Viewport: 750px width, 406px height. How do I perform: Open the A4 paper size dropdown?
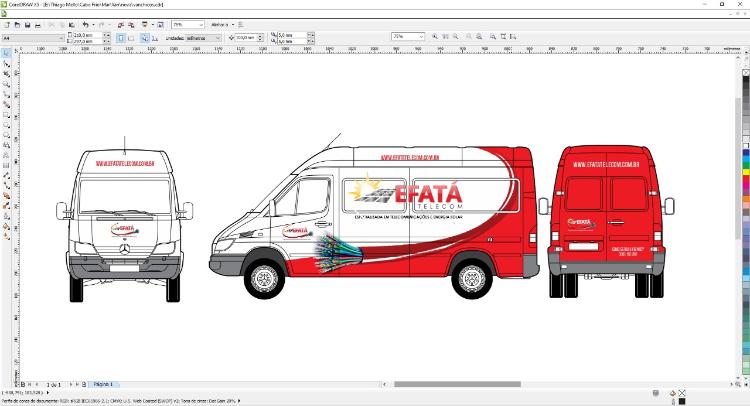click(x=33, y=38)
